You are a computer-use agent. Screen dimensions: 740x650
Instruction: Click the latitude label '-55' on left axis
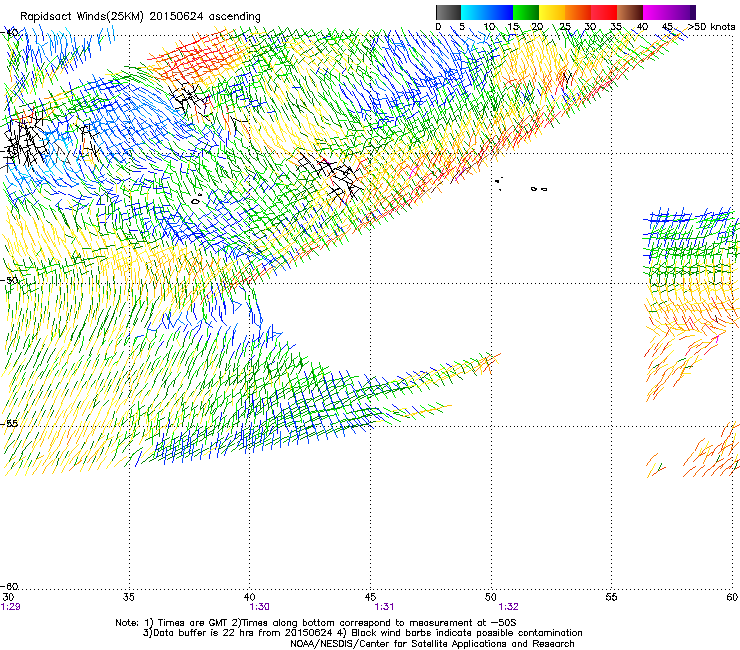click(9, 423)
